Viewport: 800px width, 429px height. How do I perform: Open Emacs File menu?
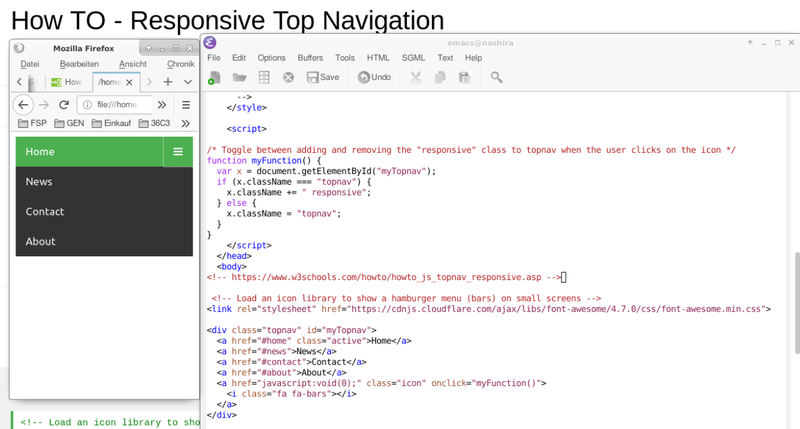pyautogui.click(x=214, y=58)
